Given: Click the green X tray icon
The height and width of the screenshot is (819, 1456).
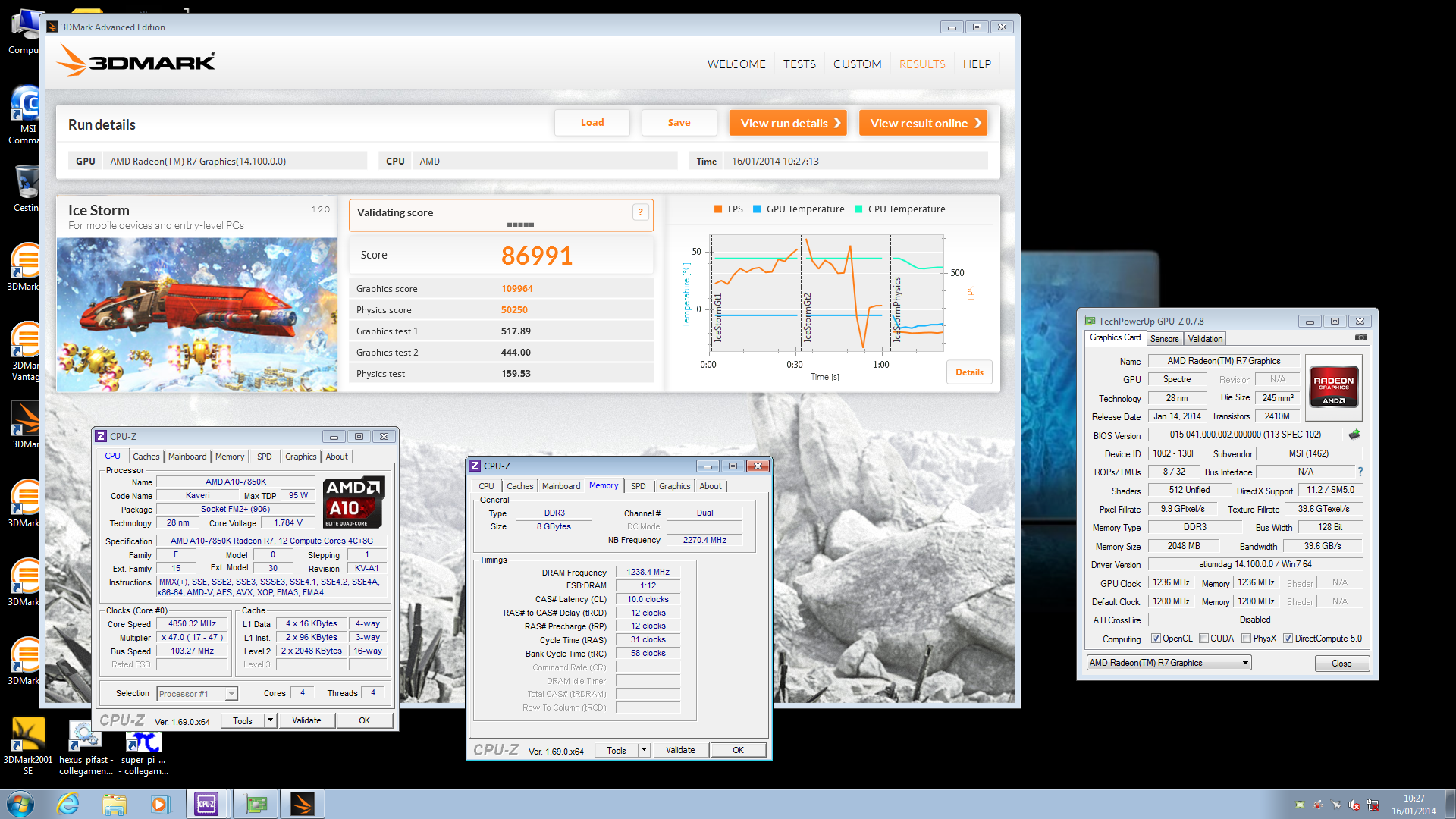Looking at the screenshot, I should pyautogui.click(x=1300, y=805).
